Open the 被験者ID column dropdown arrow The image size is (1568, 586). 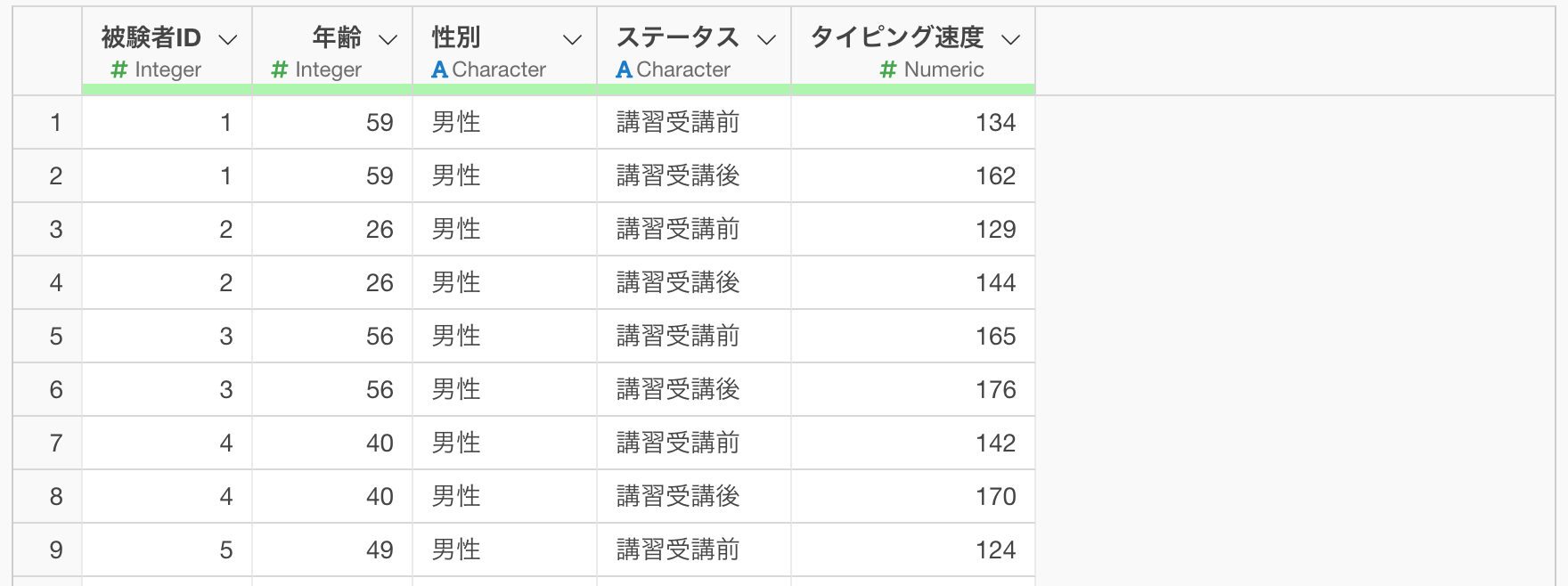click(x=228, y=39)
